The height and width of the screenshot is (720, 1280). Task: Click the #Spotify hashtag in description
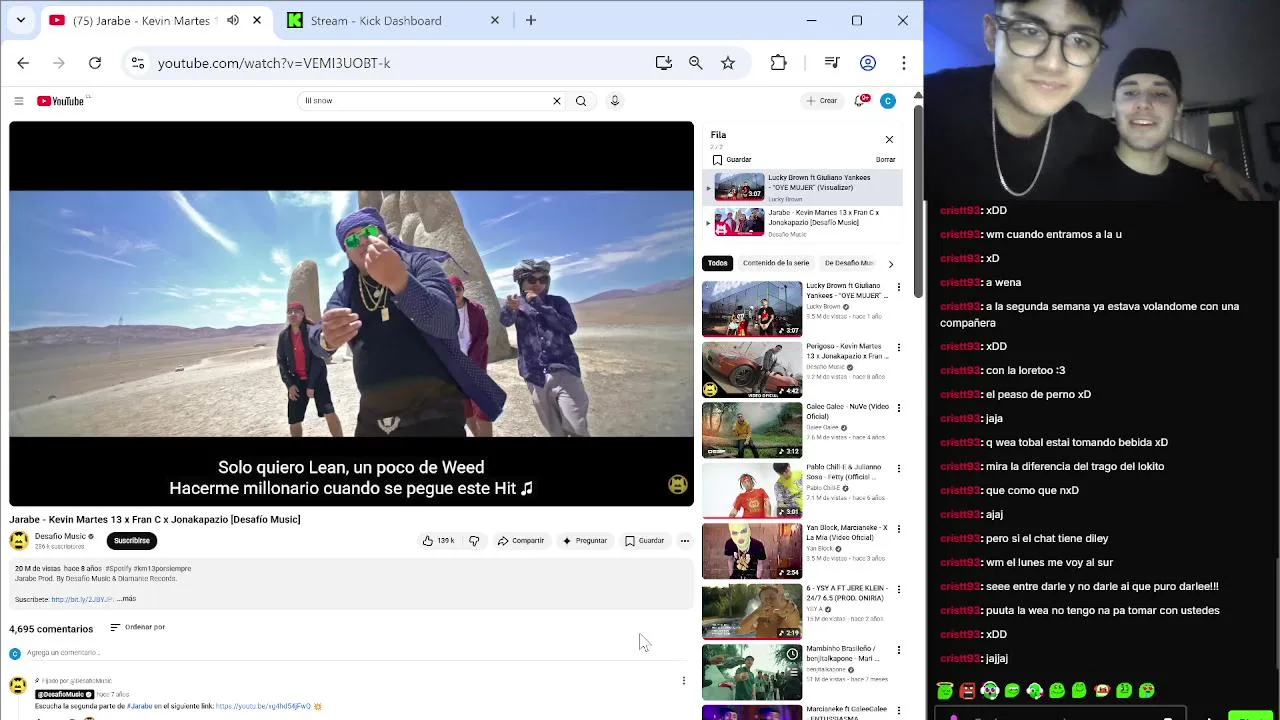click(x=118, y=568)
